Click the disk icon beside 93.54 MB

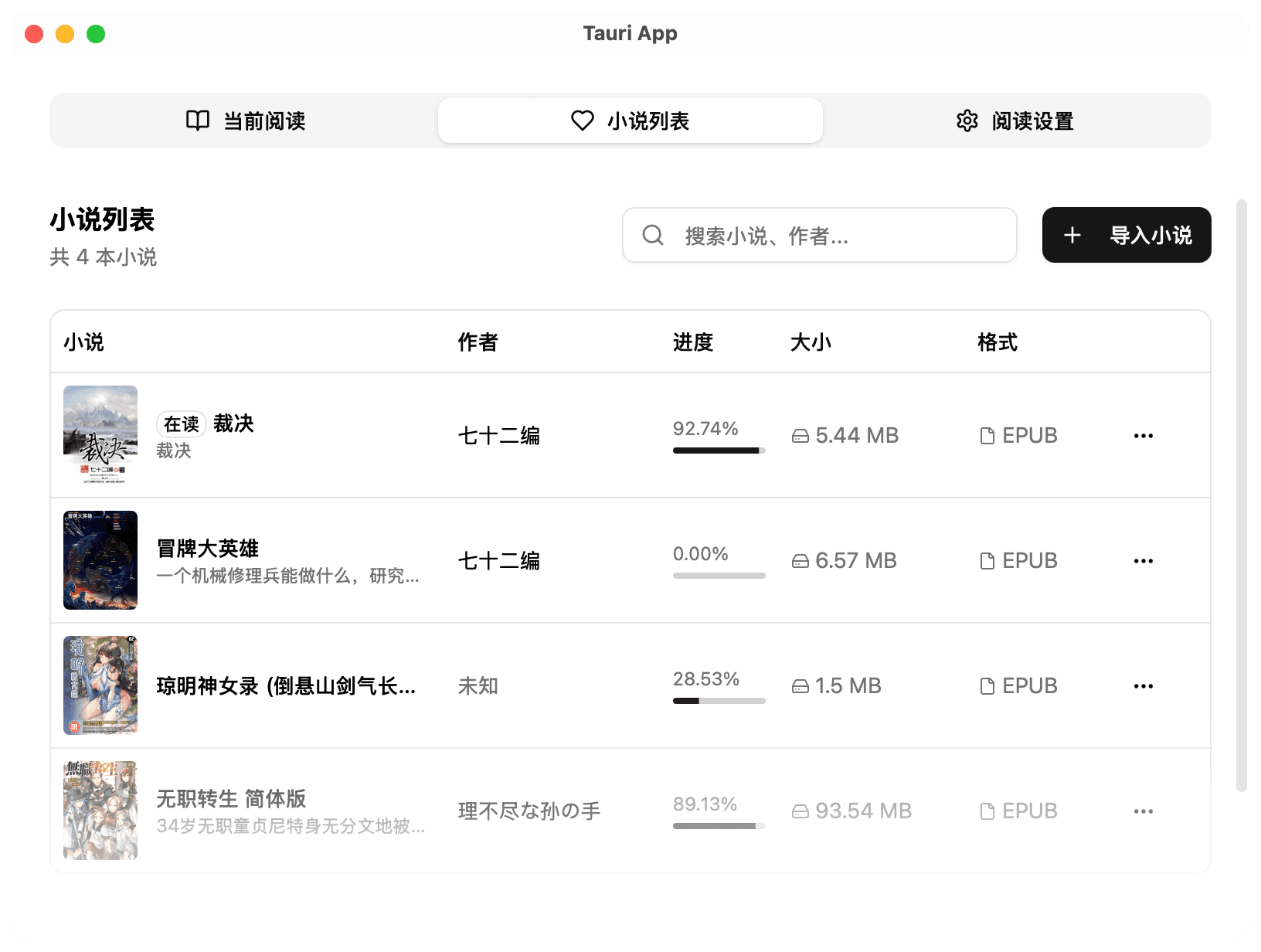(800, 811)
